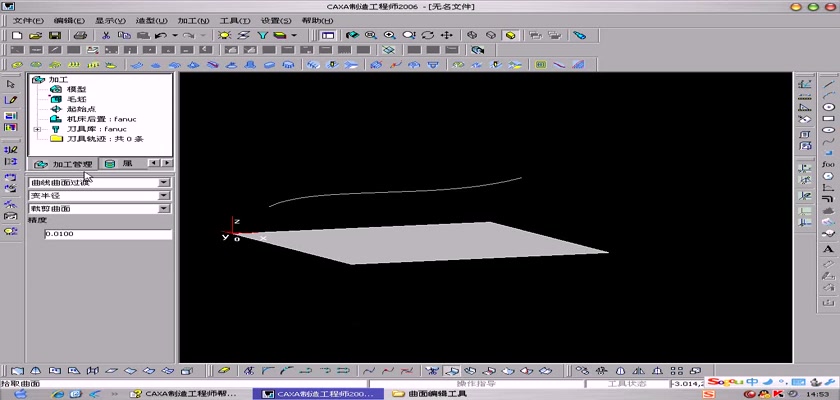Click the tab scroll right arrow
This screenshot has width=840, height=400.
pos(167,163)
